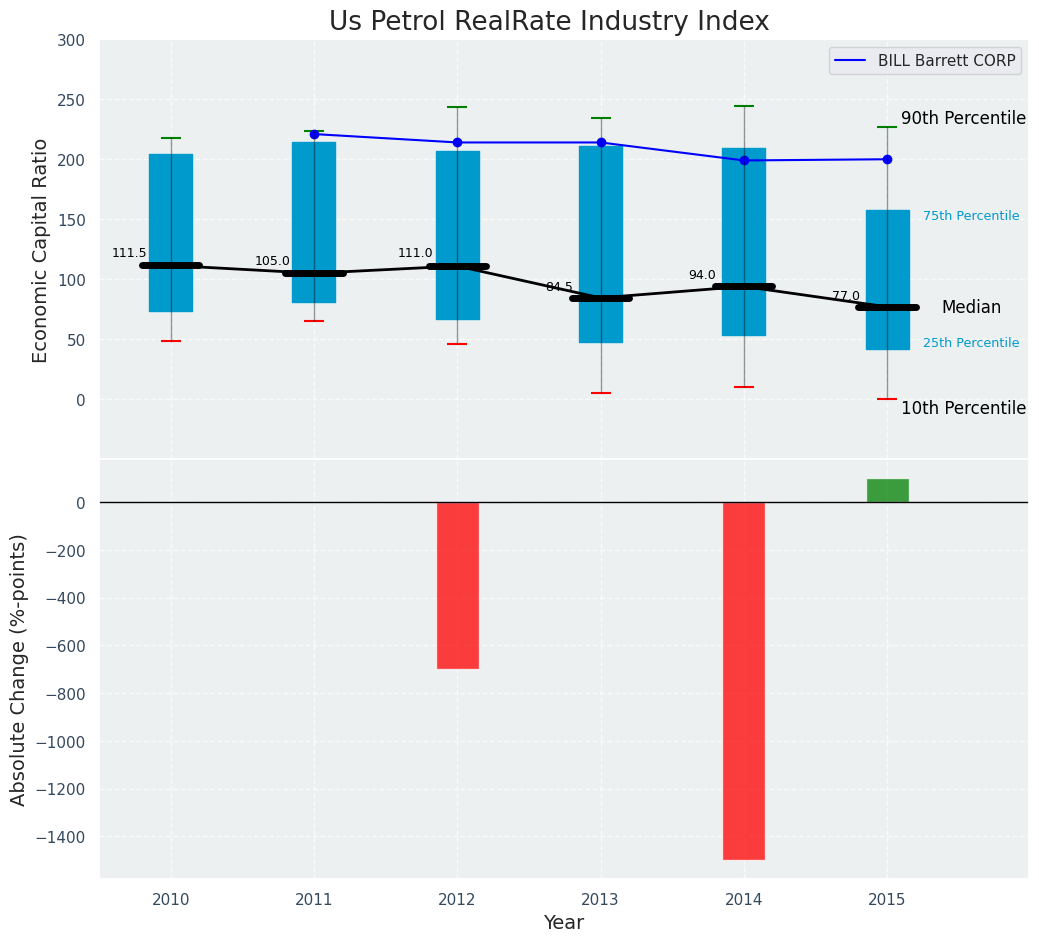
Task: Click the Median annotation text
Action: [971, 307]
